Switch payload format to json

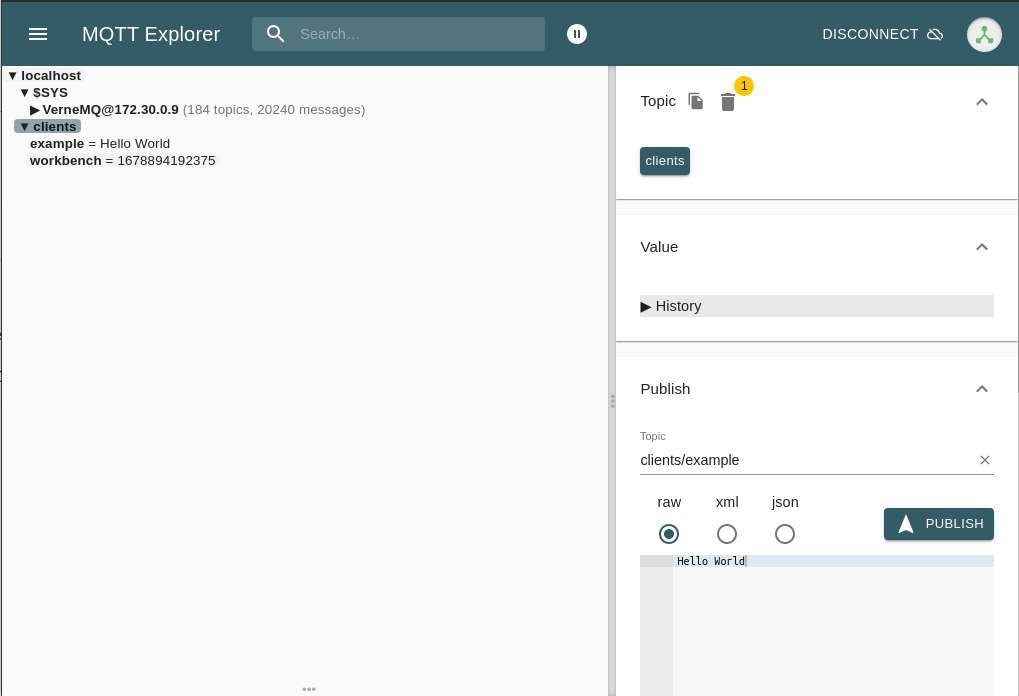(785, 534)
